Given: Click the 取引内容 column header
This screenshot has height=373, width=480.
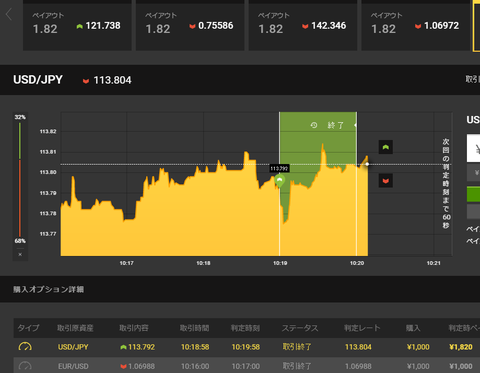Looking at the screenshot, I should coord(134,328).
